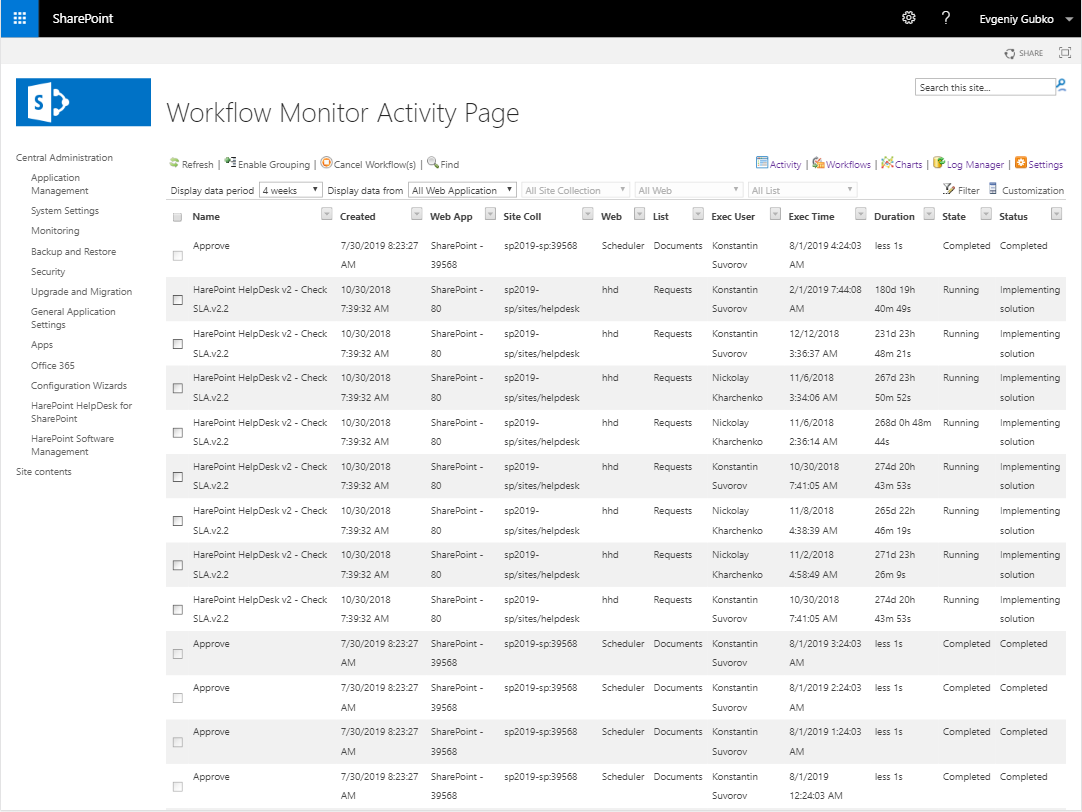Switch to the Charts view
Image resolution: width=1082 pixels, height=812 pixels.
(887, 163)
